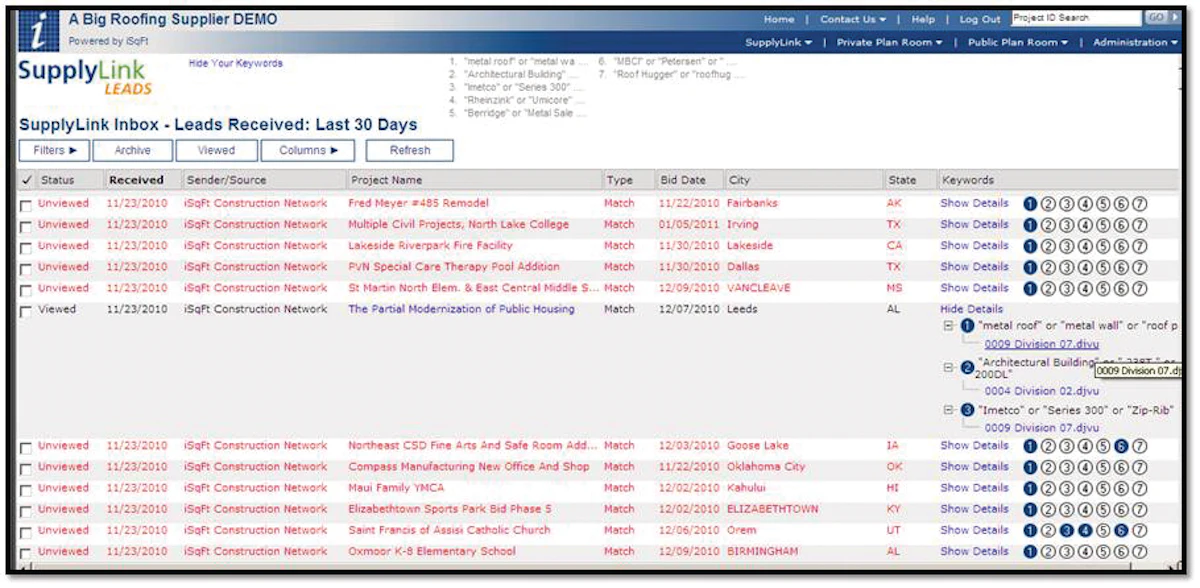The width and height of the screenshot is (1200, 588).
Task: Open the Help menu item
Action: point(923,19)
